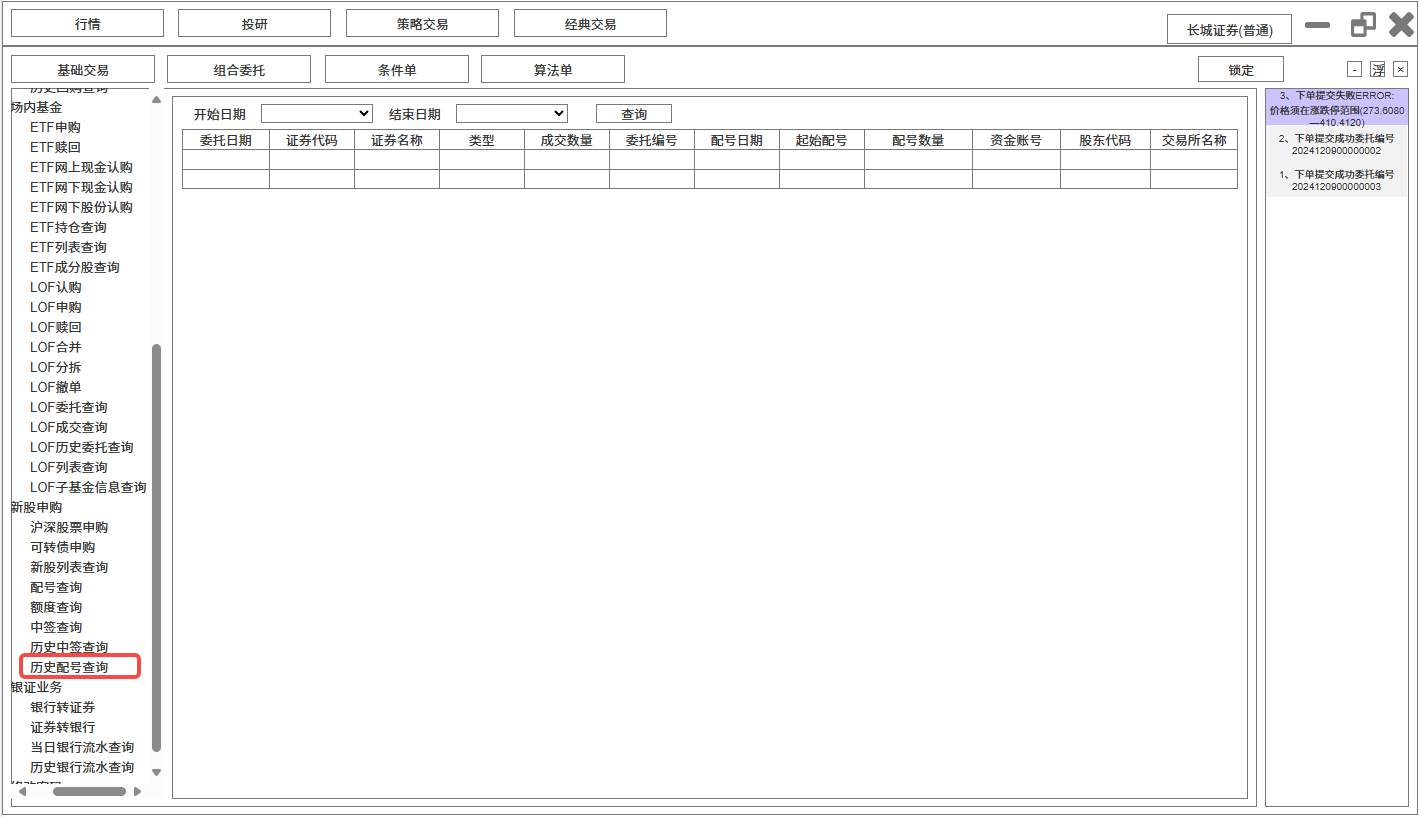Click the sidebar scroll-right arrow

[x=137, y=791]
